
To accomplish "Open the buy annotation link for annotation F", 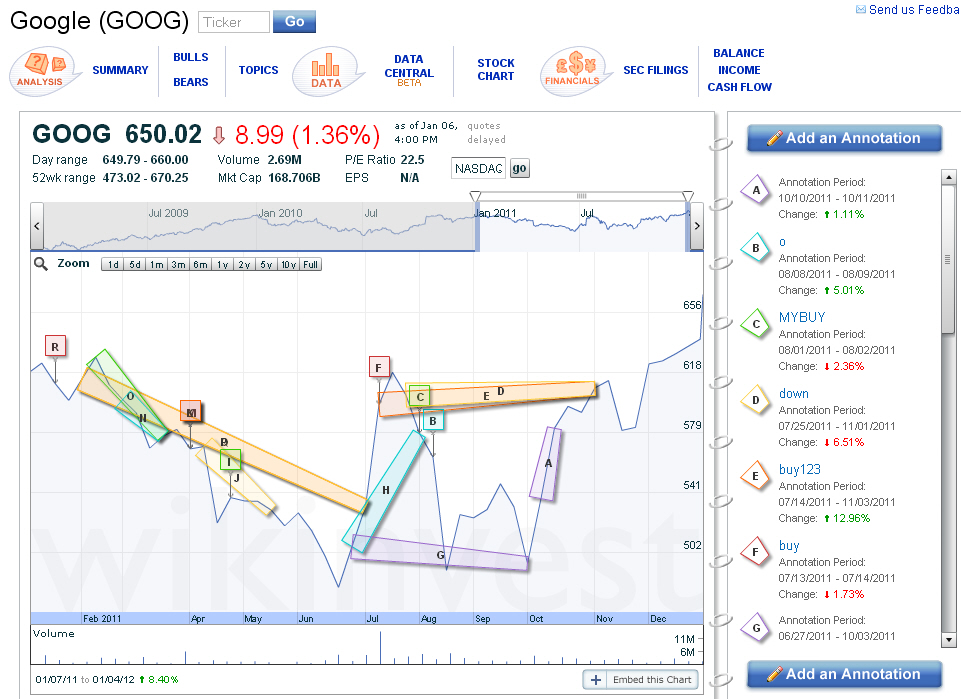I will pyautogui.click(x=789, y=545).
